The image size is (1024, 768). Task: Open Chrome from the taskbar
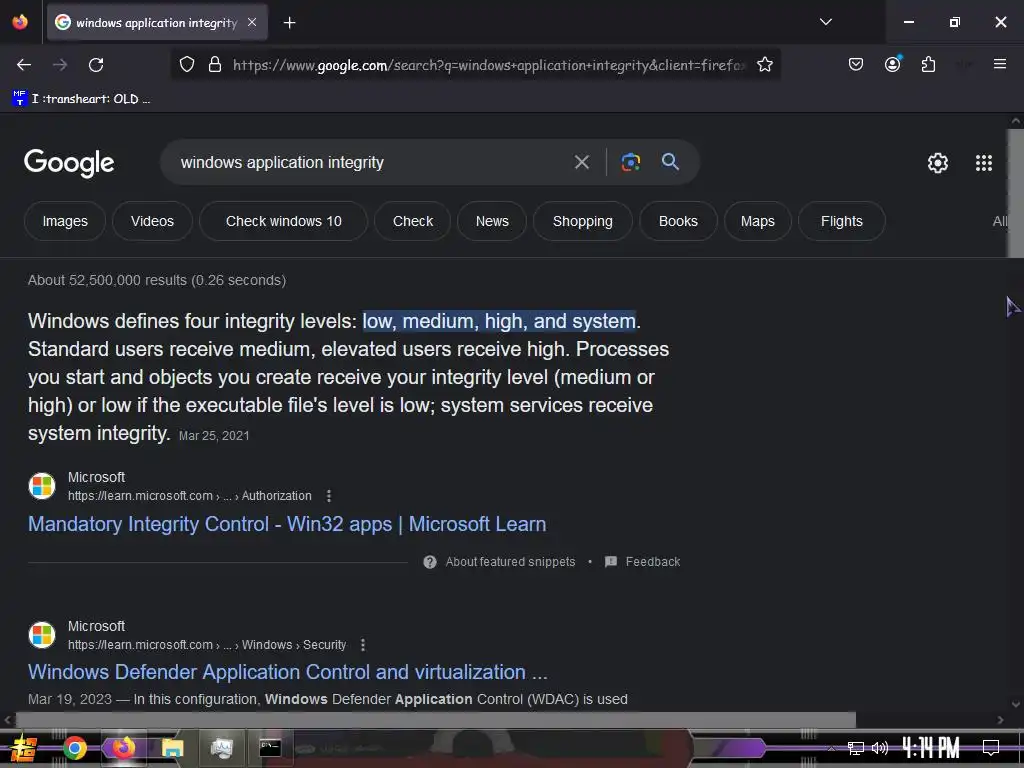74,748
